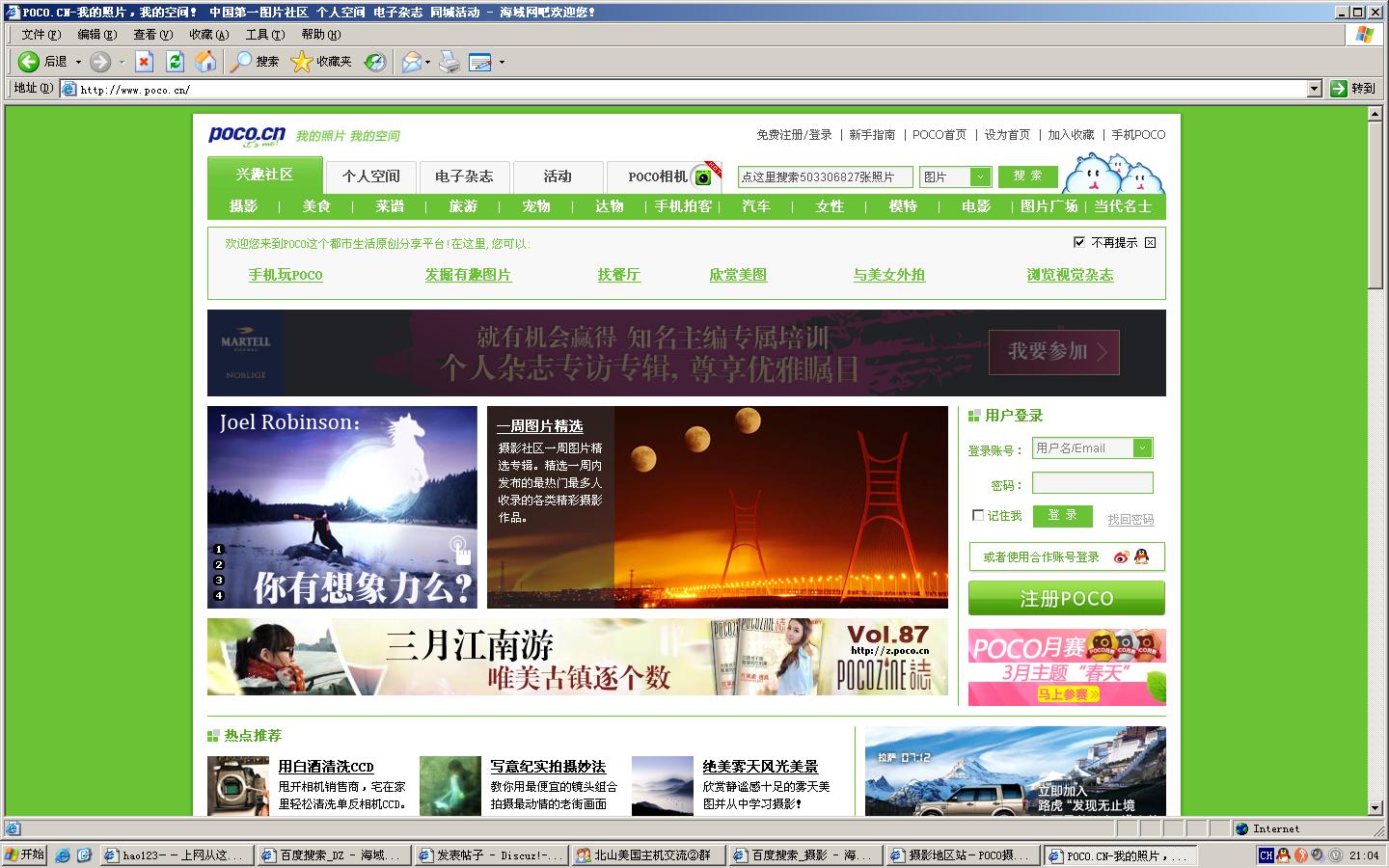Switch to the 个人空间 tab
1389x868 pixels.
(x=370, y=176)
